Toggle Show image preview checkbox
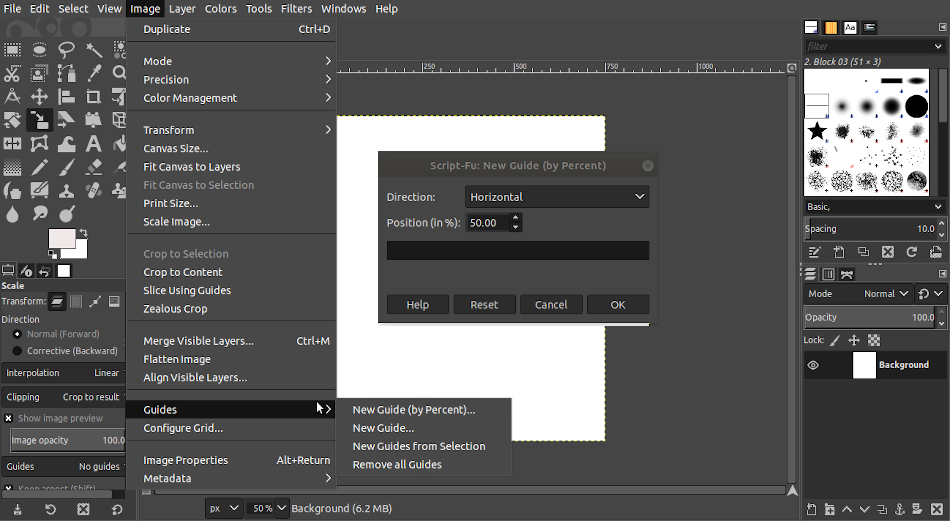 tap(8, 418)
